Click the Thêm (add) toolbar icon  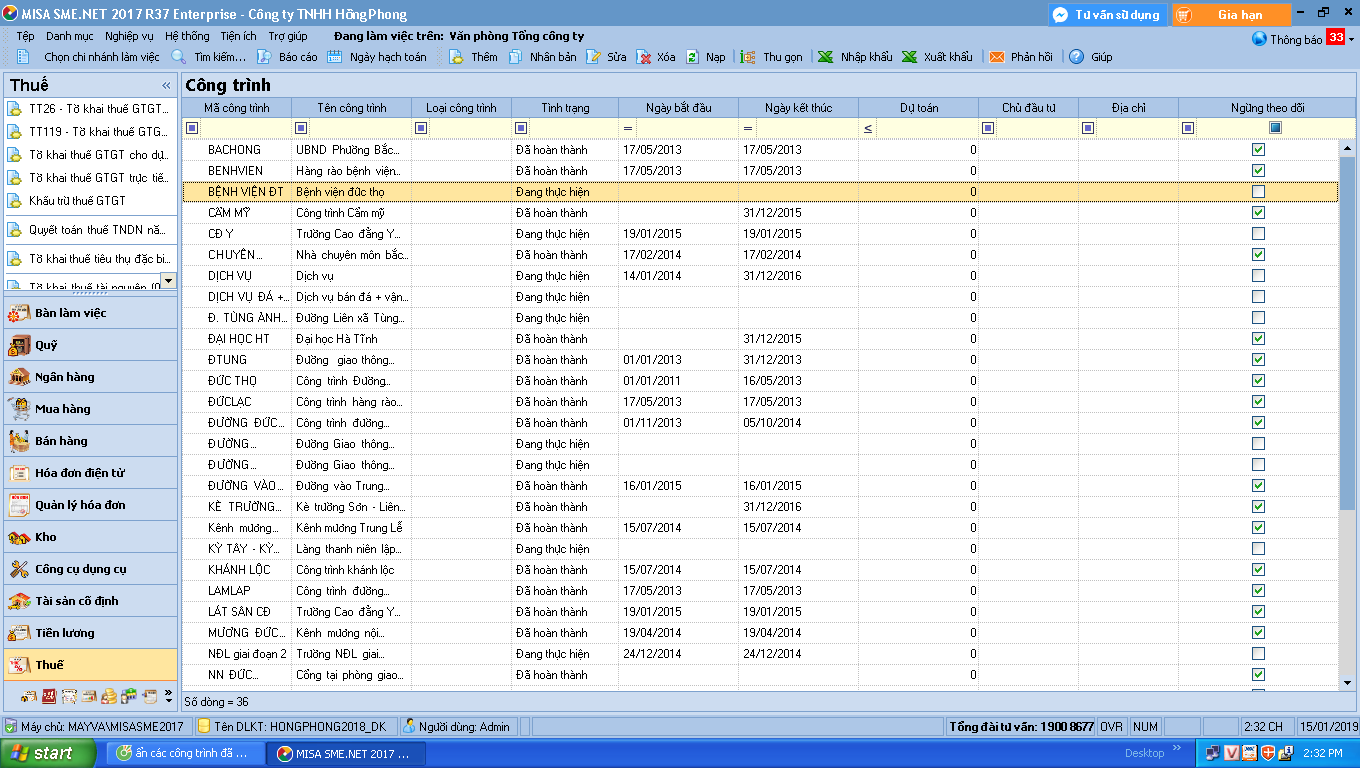click(x=456, y=57)
